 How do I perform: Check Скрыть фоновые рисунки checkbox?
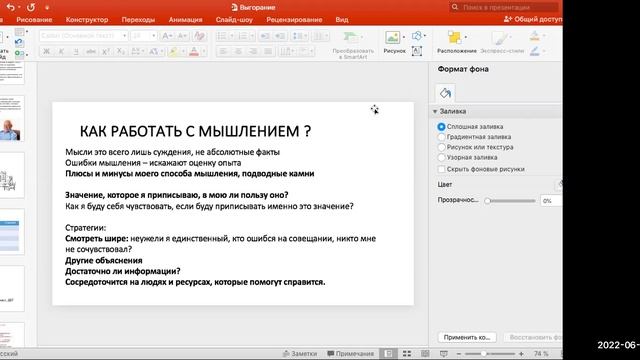[441, 169]
